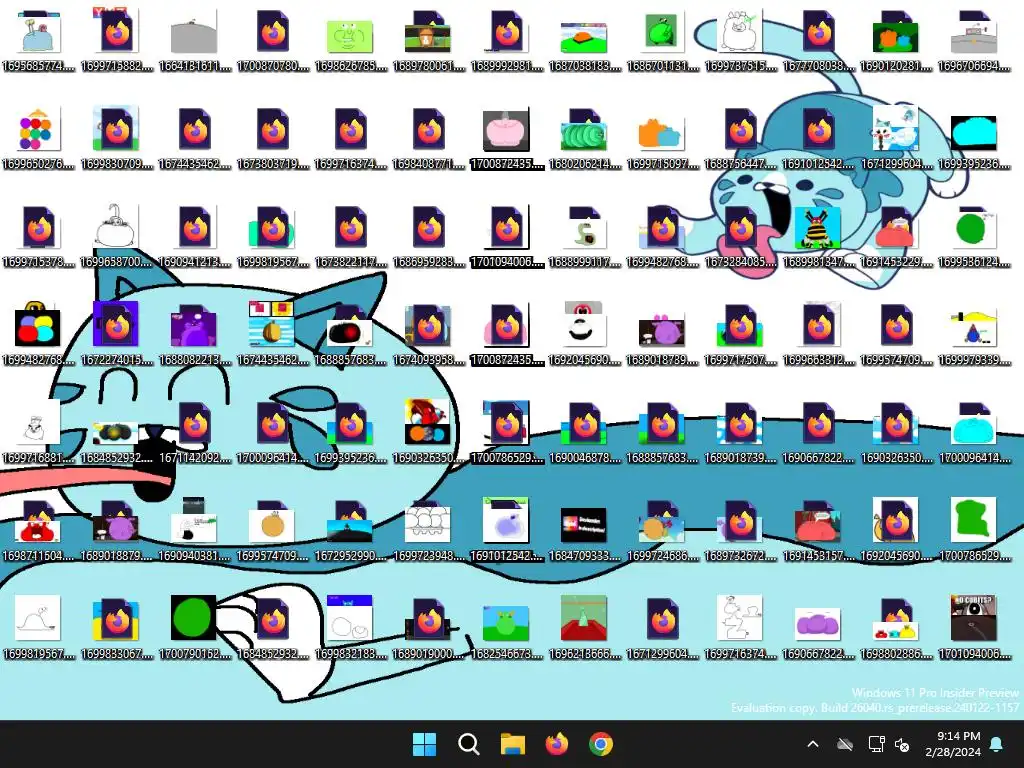Image resolution: width=1024 pixels, height=768 pixels.
Task: Expand hidden system tray icons chevron
Action: click(813, 744)
